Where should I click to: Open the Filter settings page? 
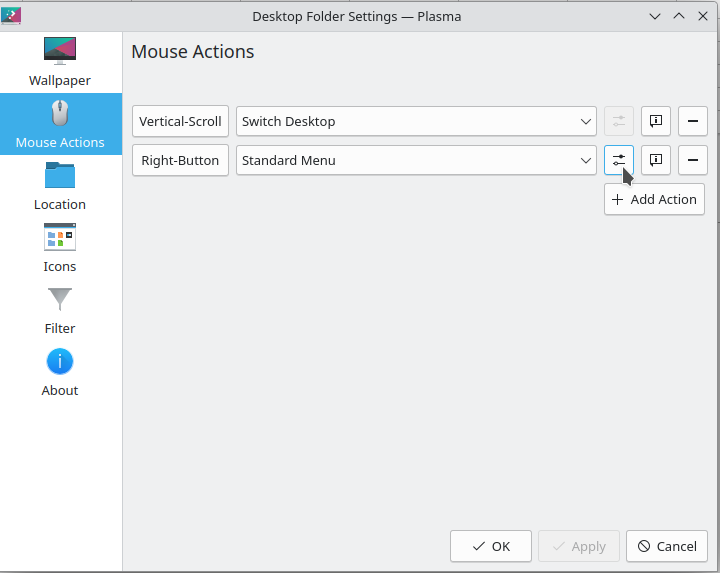point(60,310)
